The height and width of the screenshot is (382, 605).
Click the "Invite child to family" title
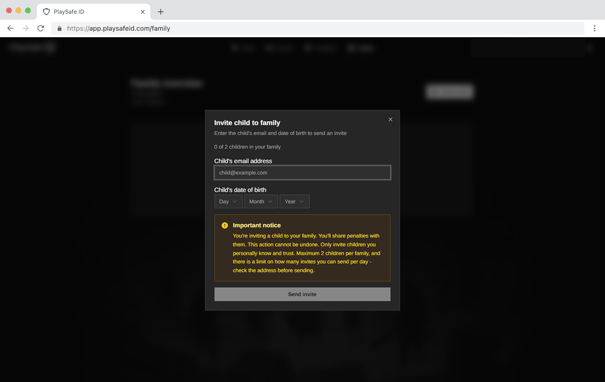tap(247, 123)
